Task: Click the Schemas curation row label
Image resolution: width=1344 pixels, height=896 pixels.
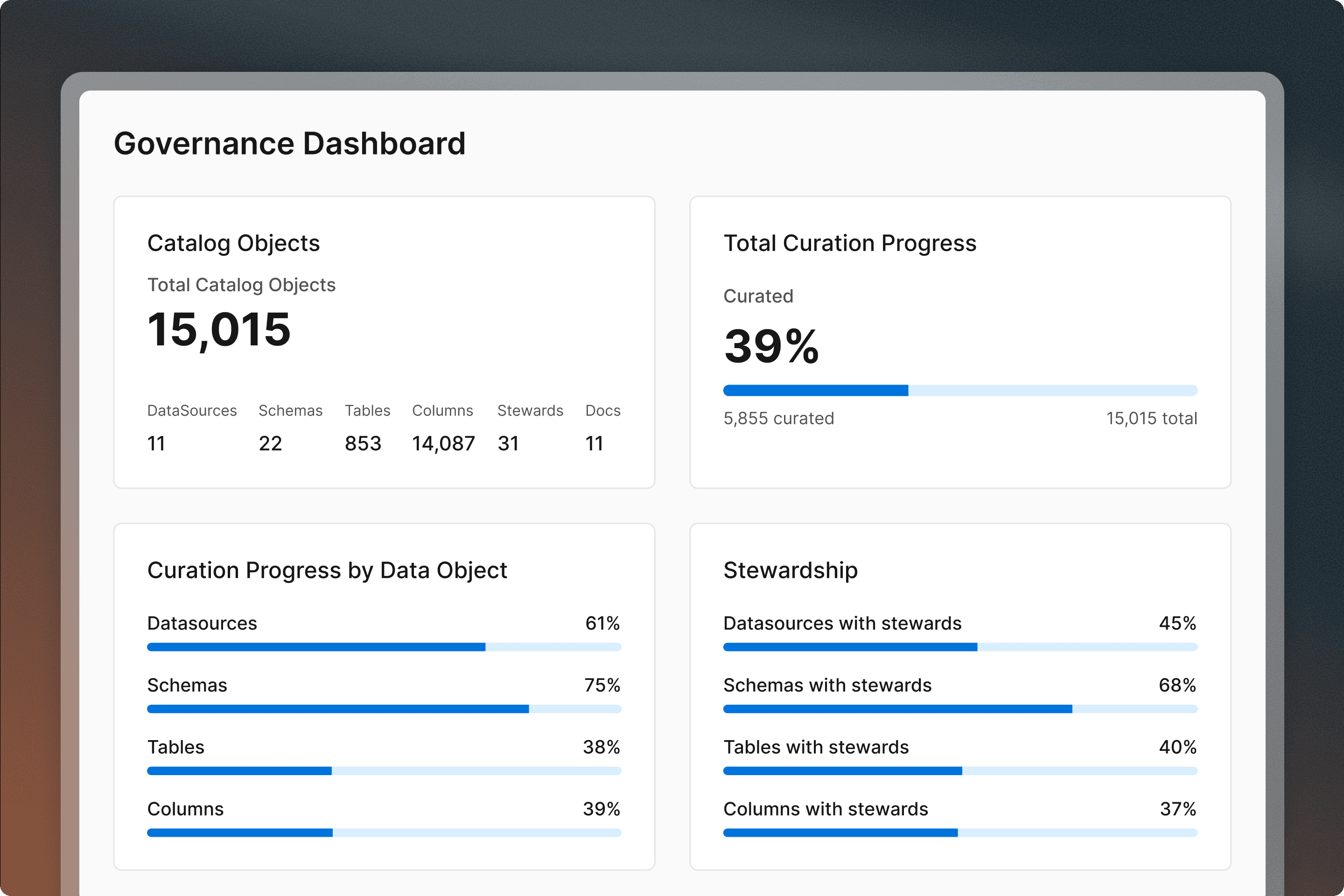Action: (188, 685)
